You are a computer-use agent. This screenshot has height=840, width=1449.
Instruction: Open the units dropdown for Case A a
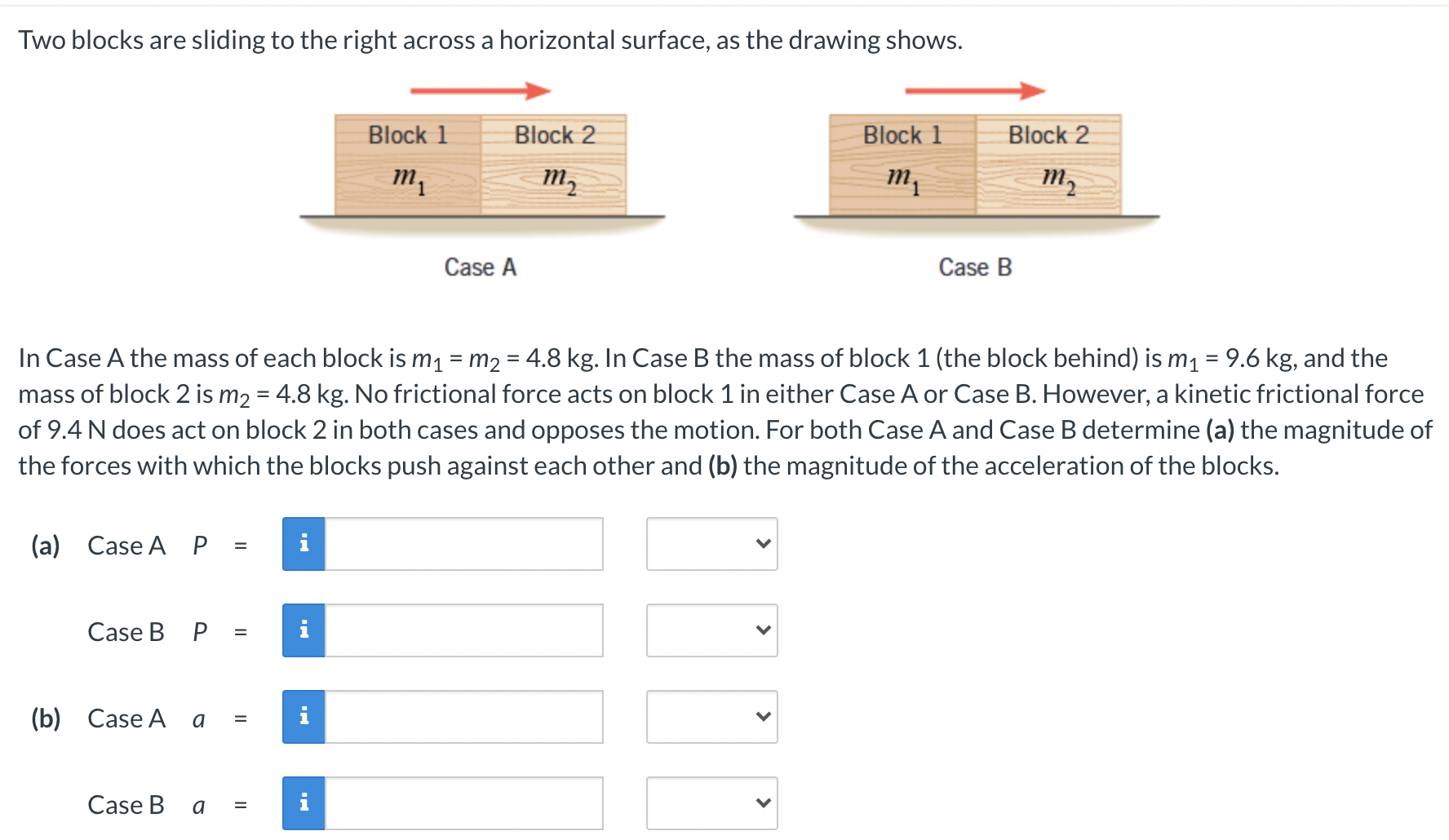pyautogui.click(x=710, y=718)
